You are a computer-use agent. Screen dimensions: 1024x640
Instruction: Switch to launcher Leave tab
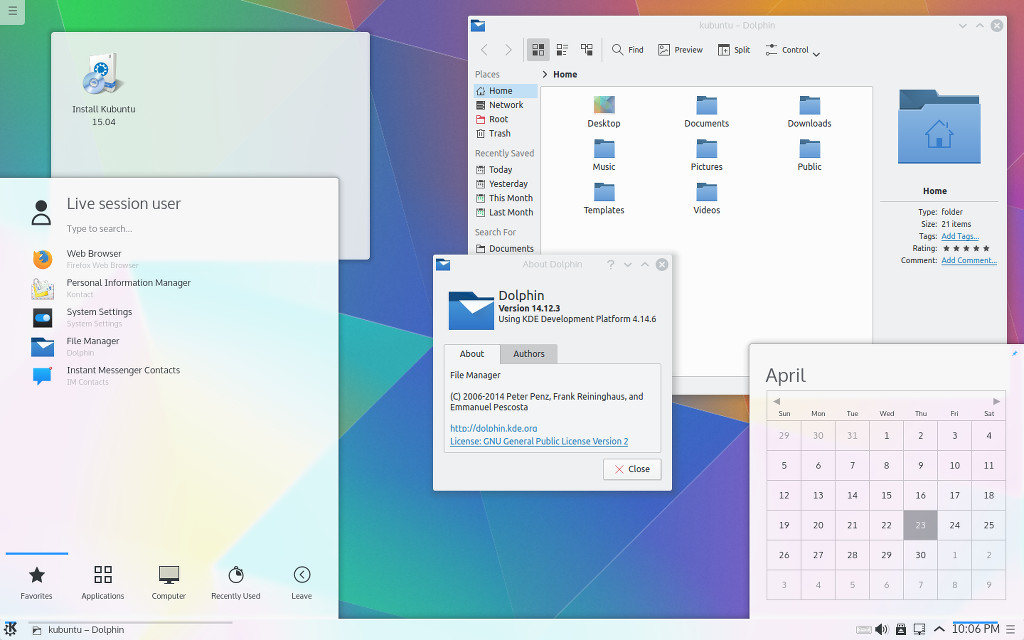click(x=302, y=583)
